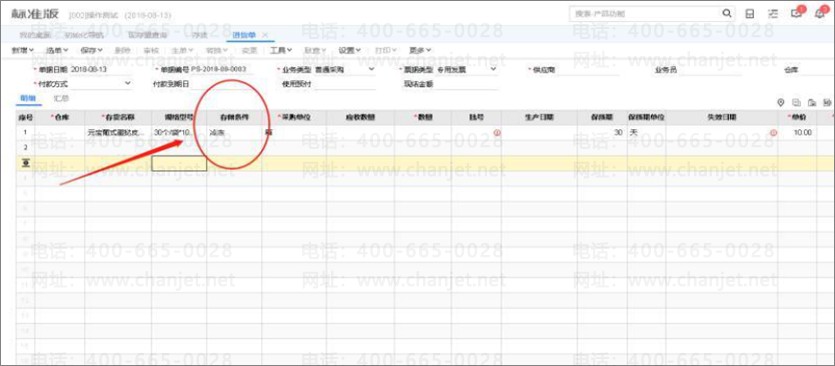This screenshot has height=366, width=835.
Task: Click the 采购单位 column header
Action: click(294, 117)
